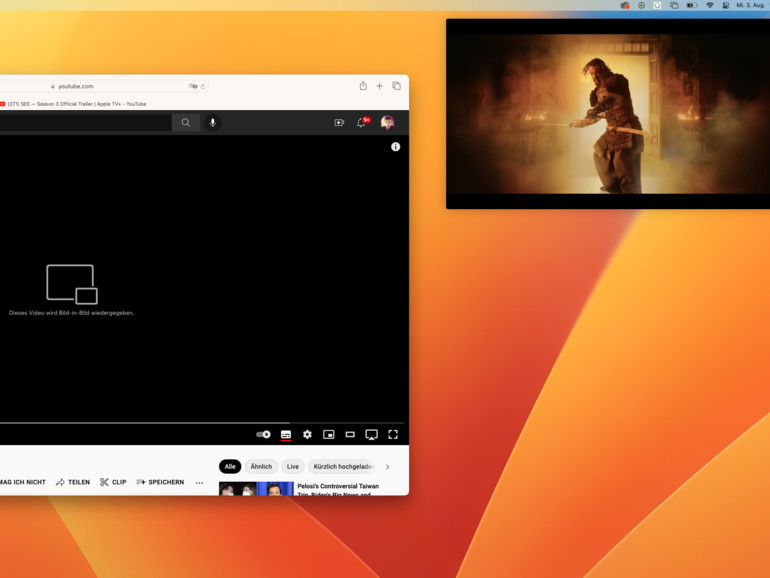Screen dimensions: 770x578
Task: Select the Ähnlich filter chip
Action: click(261, 467)
